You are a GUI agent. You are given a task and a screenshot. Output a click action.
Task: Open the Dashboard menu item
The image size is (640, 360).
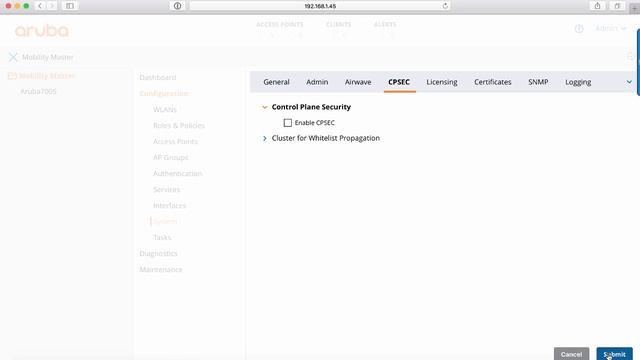tap(158, 78)
